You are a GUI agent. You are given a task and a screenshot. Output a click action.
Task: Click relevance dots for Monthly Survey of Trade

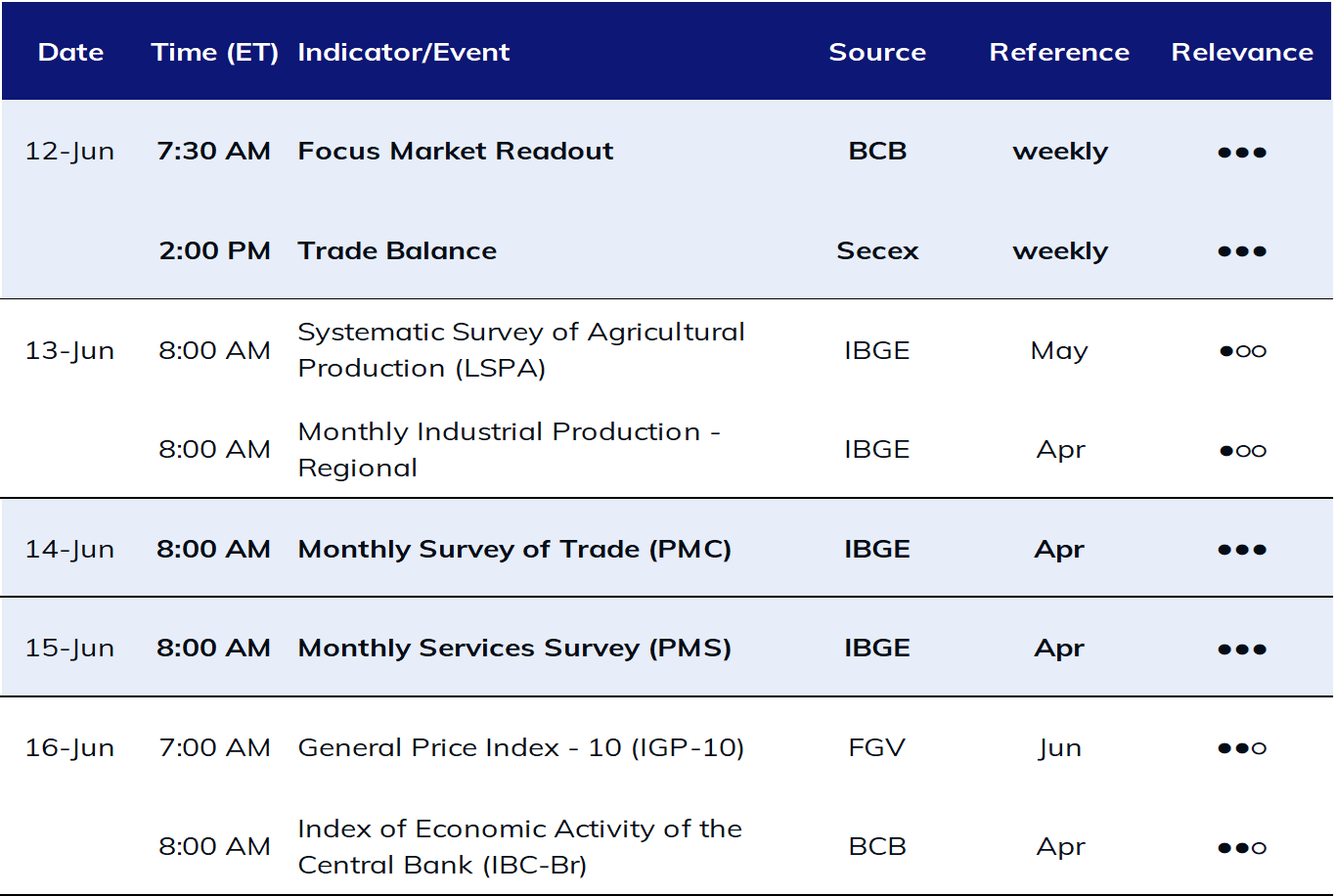(x=1242, y=550)
